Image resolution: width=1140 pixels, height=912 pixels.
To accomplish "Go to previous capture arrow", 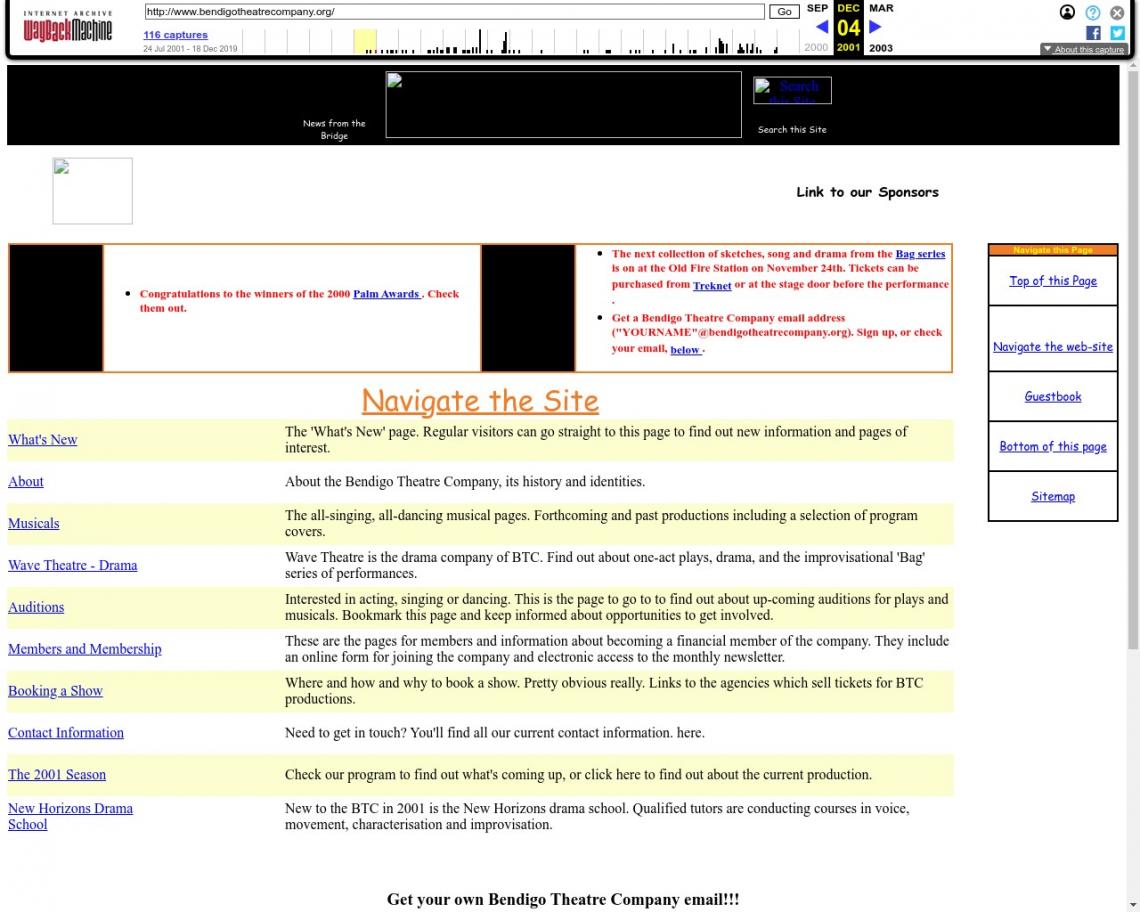I will (x=822, y=27).
